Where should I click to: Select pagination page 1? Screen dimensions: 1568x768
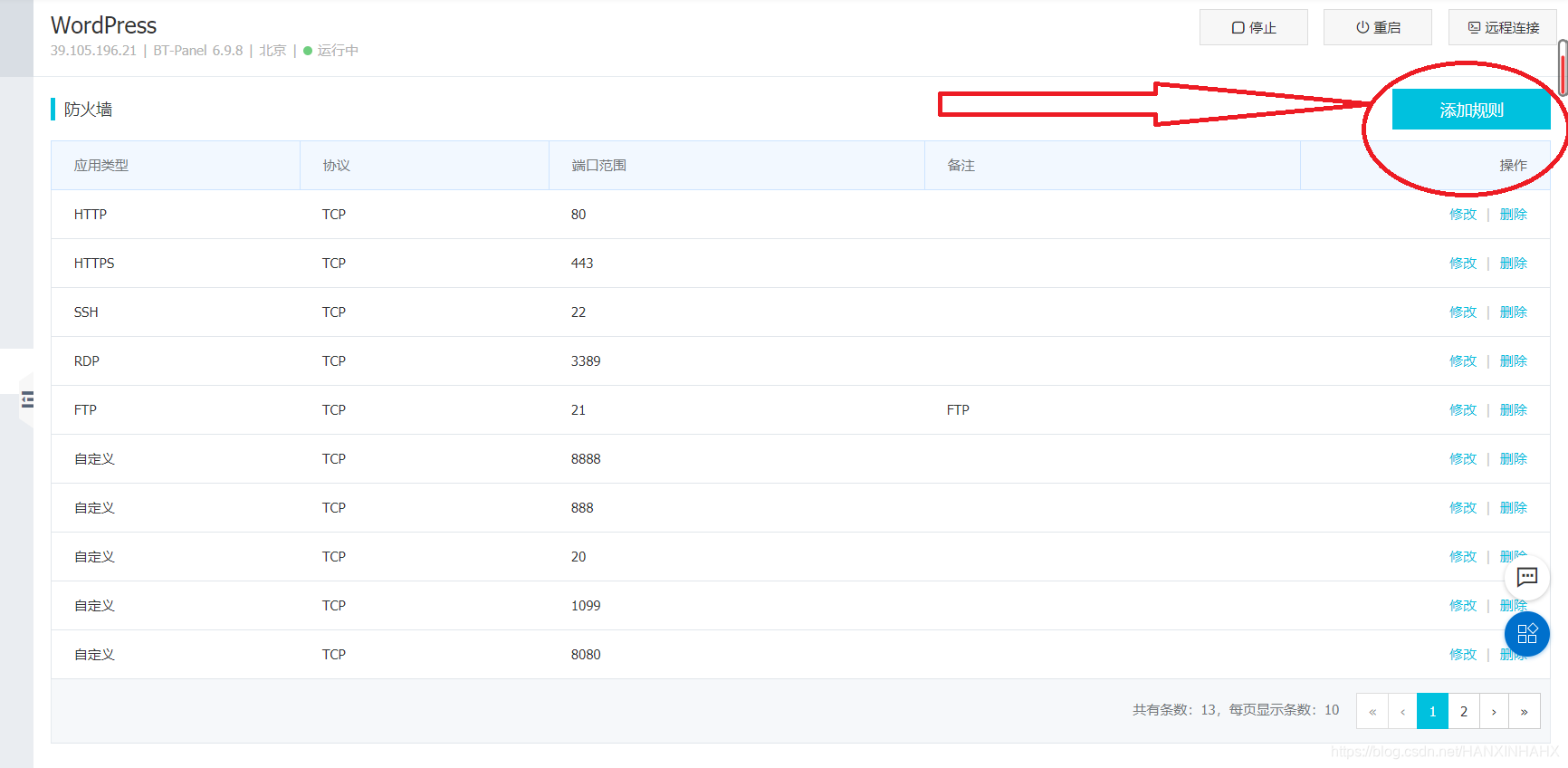point(1432,711)
